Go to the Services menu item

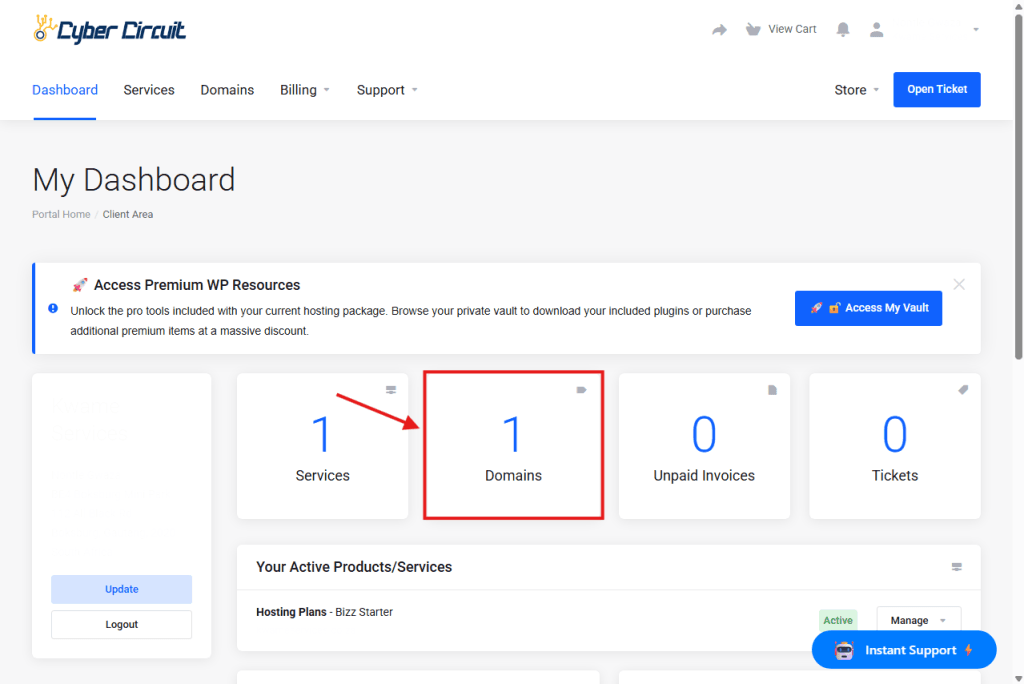pos(149,90)
